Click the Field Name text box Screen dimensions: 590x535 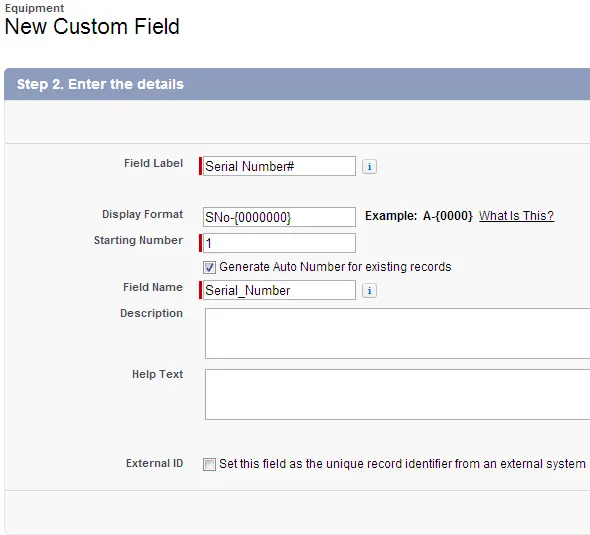[x=279, y=290]
